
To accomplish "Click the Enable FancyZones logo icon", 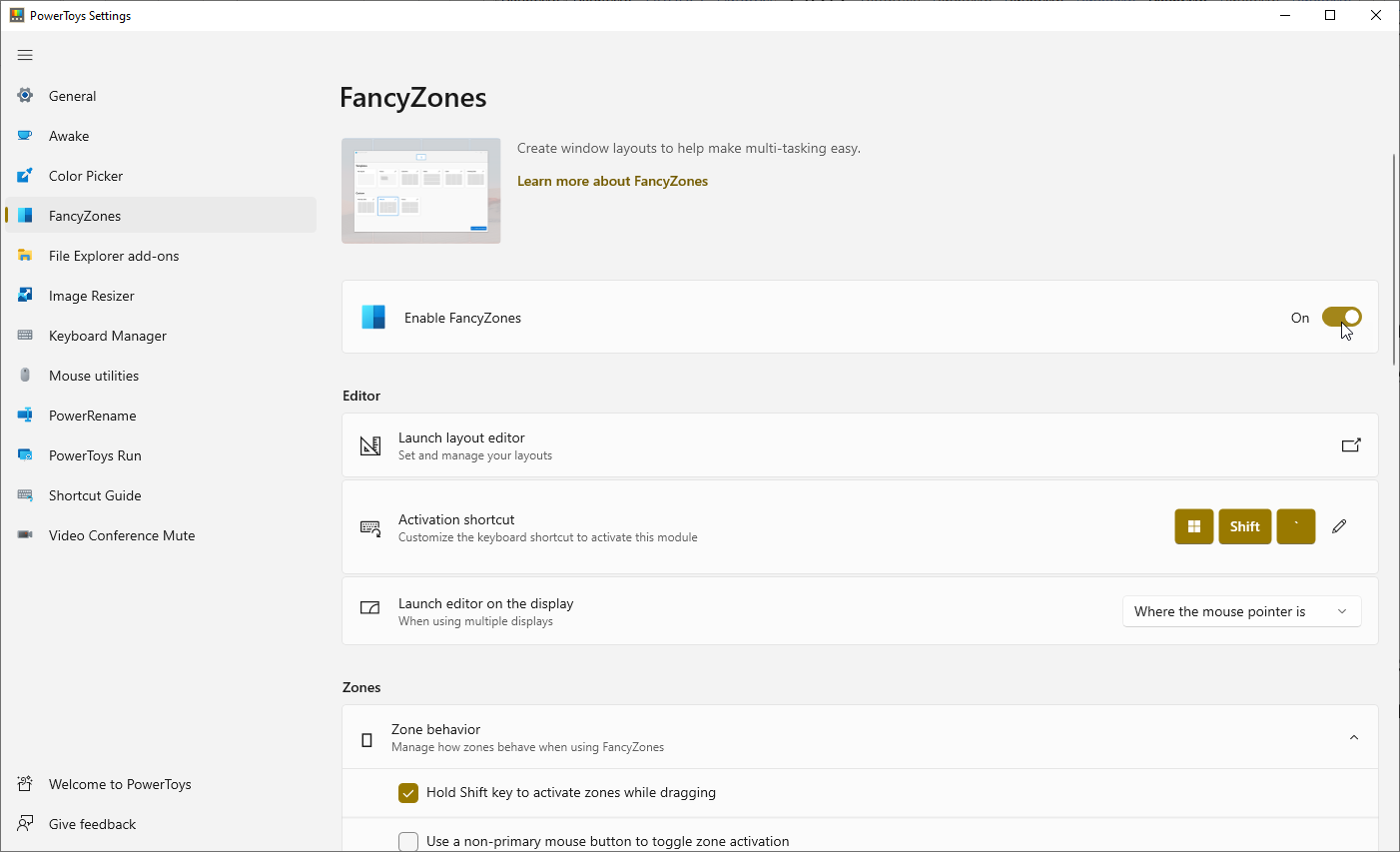I will (x=373, y=317).
